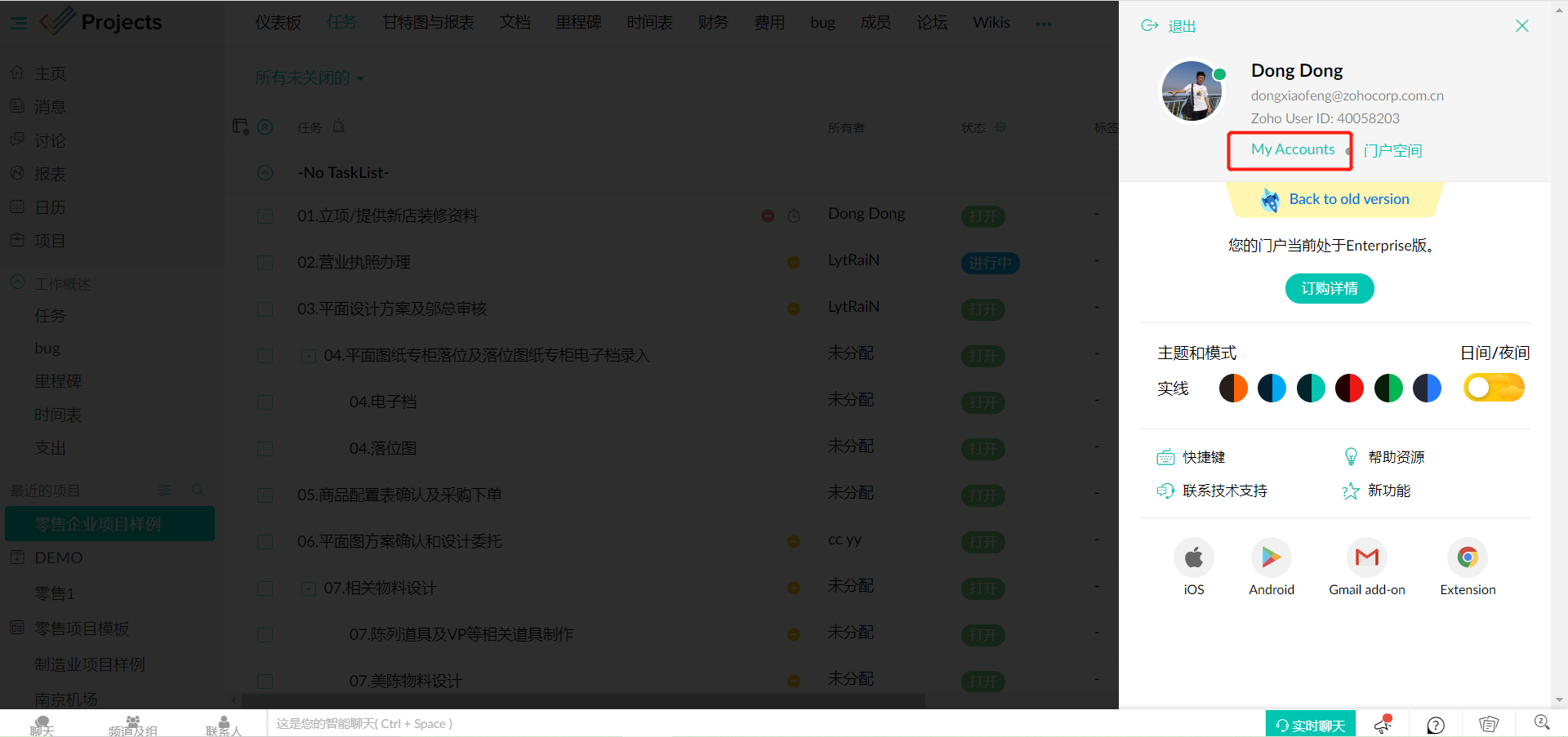Click the help question mark icon

click(1435, 725)
